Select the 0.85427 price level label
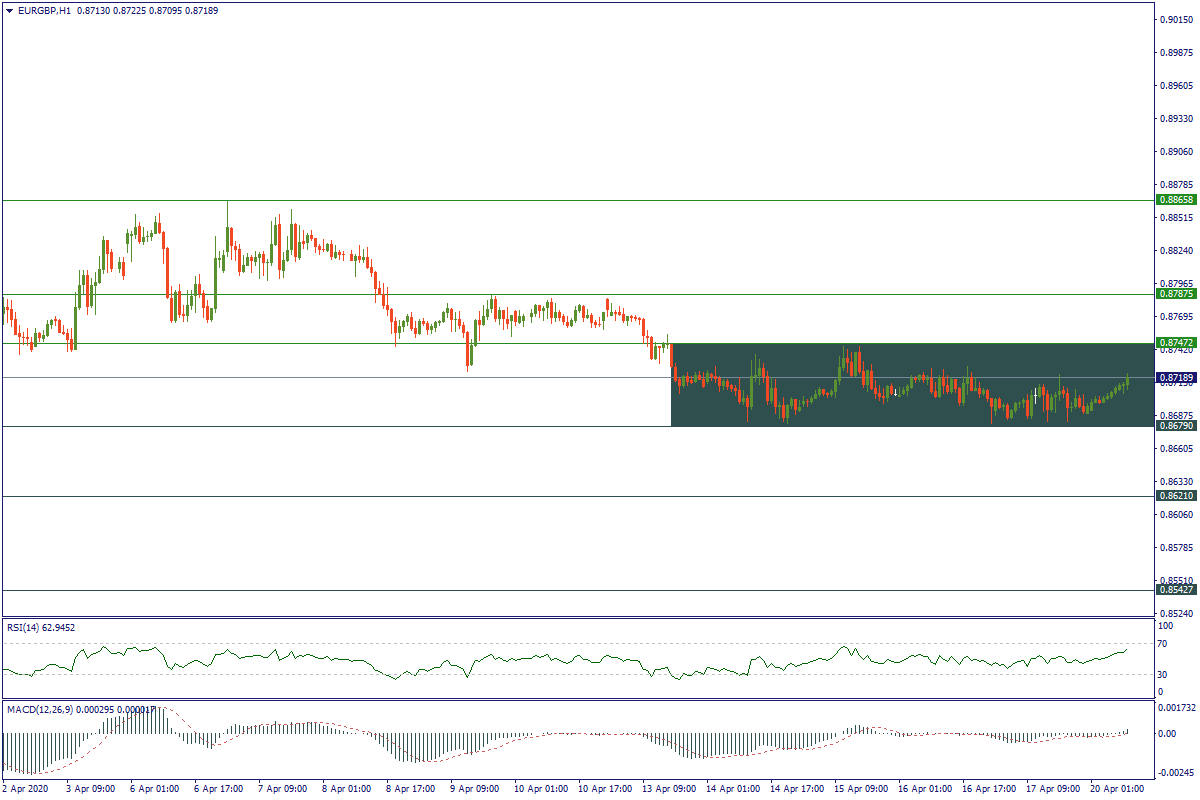This screenshot has height=800, width=1200. [1176, 590]
